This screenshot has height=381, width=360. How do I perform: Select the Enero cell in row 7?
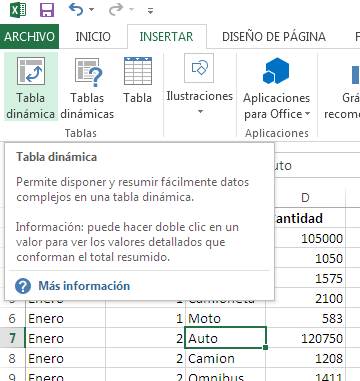pyautogui.click(x=65, y=338)
